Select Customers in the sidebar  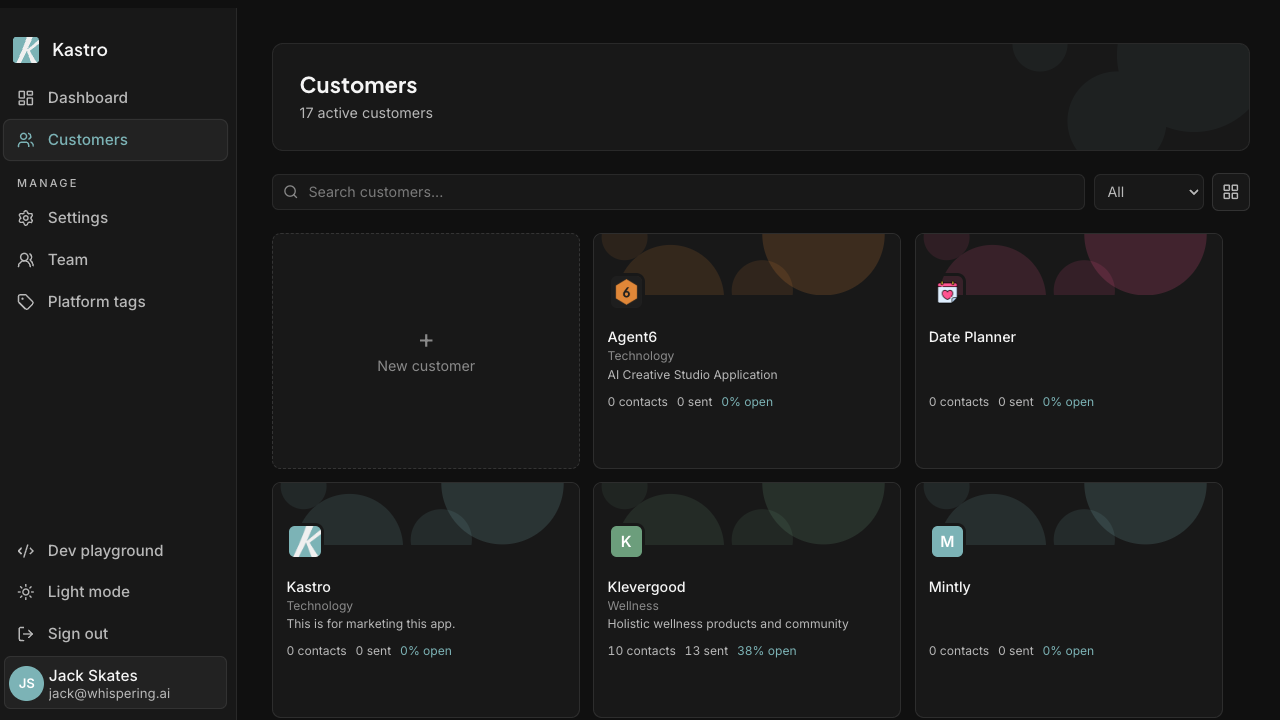coord(116,140)
